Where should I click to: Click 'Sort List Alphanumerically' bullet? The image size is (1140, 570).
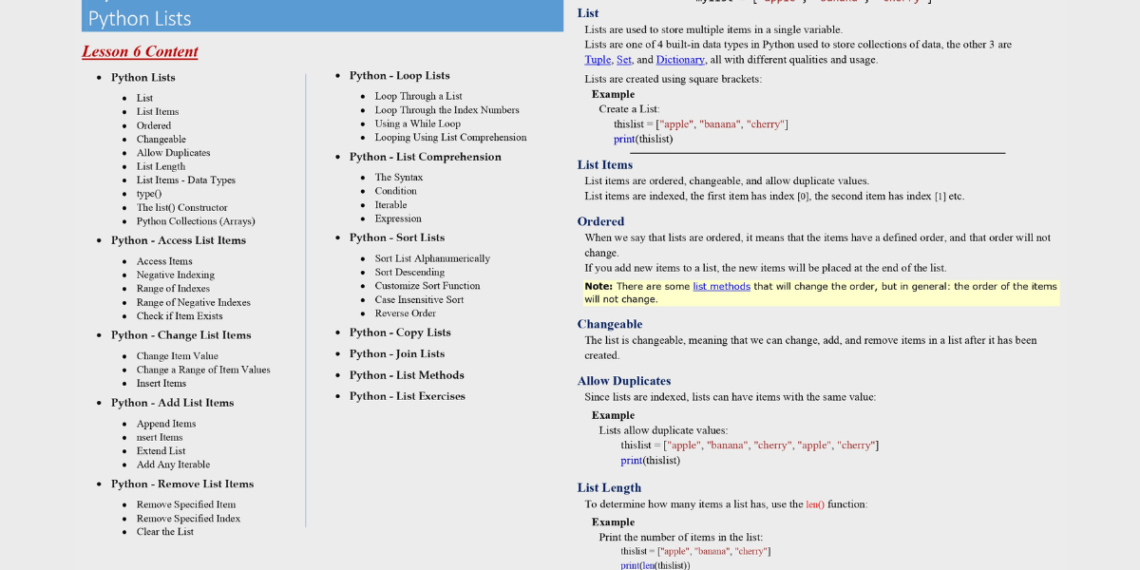click(x=433, y=259)
